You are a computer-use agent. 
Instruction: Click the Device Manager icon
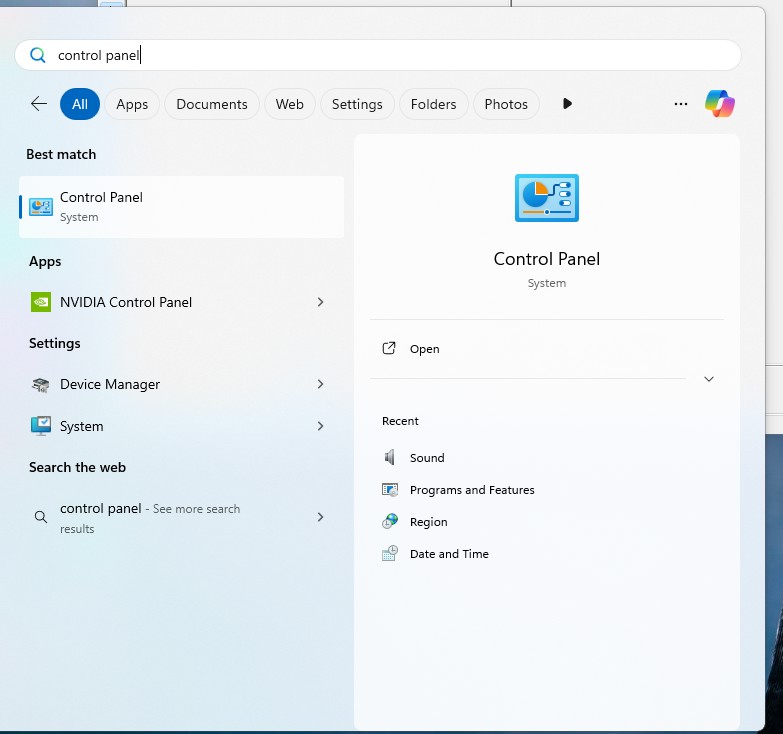pos(41,384)
